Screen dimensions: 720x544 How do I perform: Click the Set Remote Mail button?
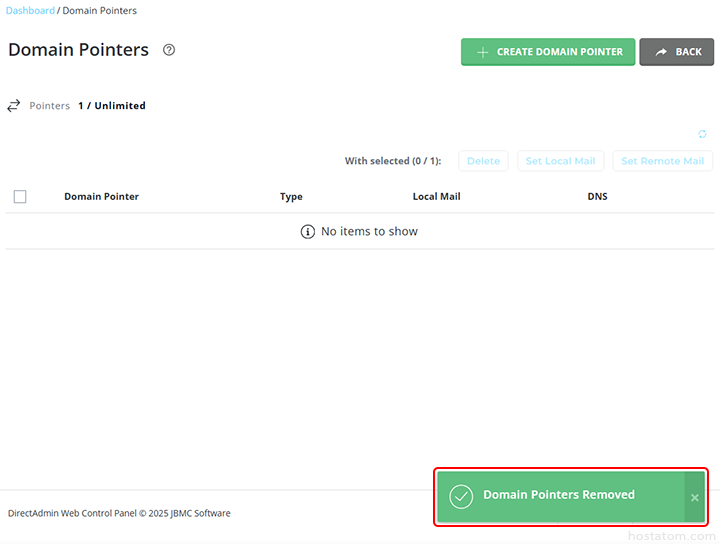pyautogui.click(x=663, y=161)
